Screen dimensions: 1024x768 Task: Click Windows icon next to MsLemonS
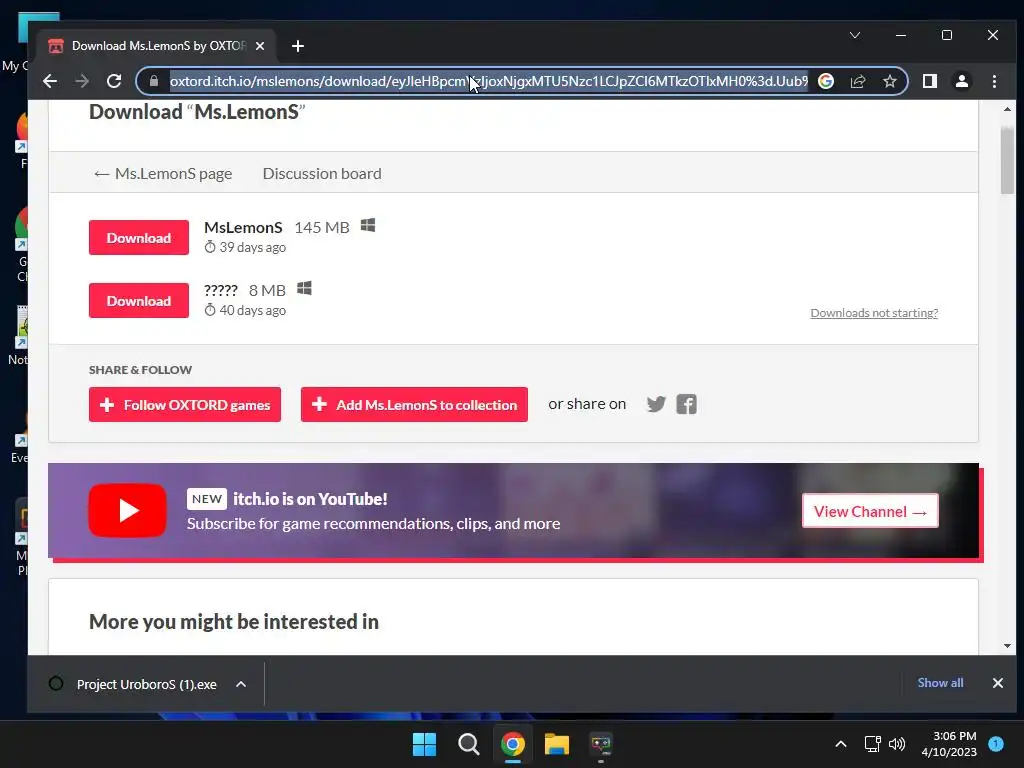[x=368, y=226]
